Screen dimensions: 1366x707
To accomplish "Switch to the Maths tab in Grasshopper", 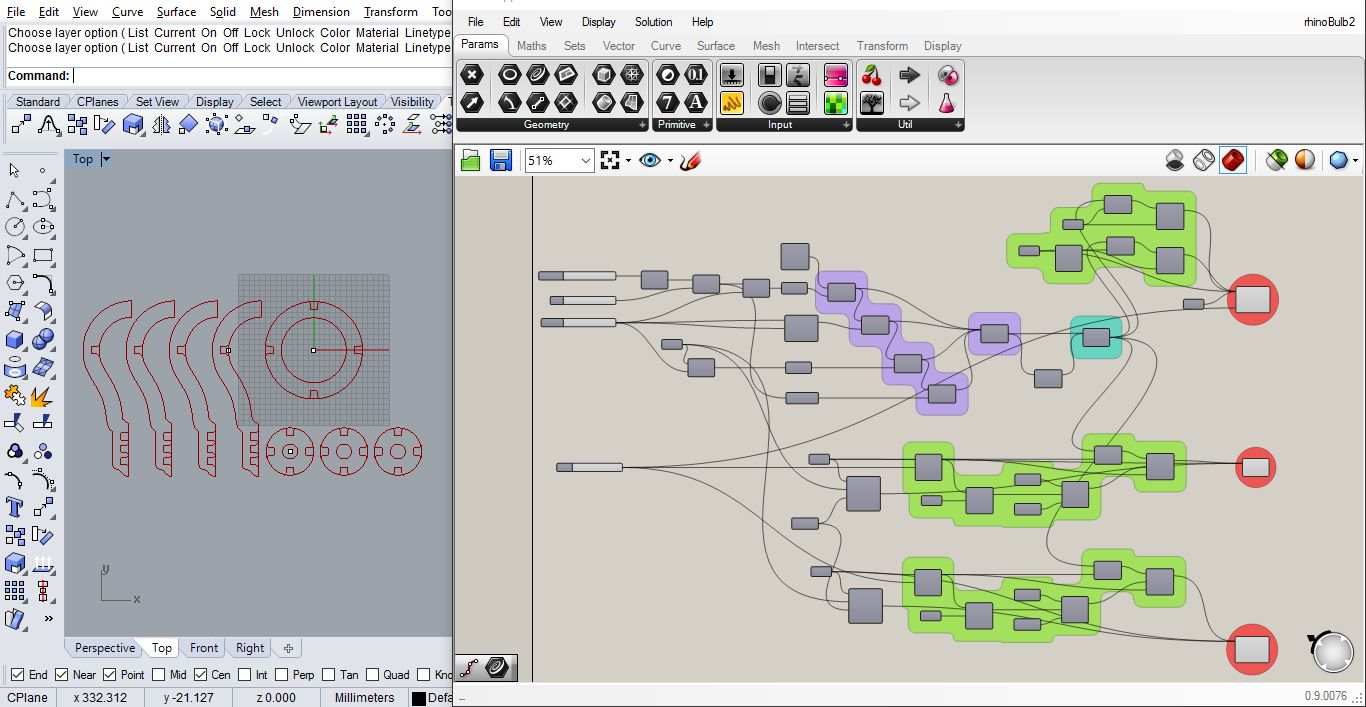I will click(x=531, y=46).
